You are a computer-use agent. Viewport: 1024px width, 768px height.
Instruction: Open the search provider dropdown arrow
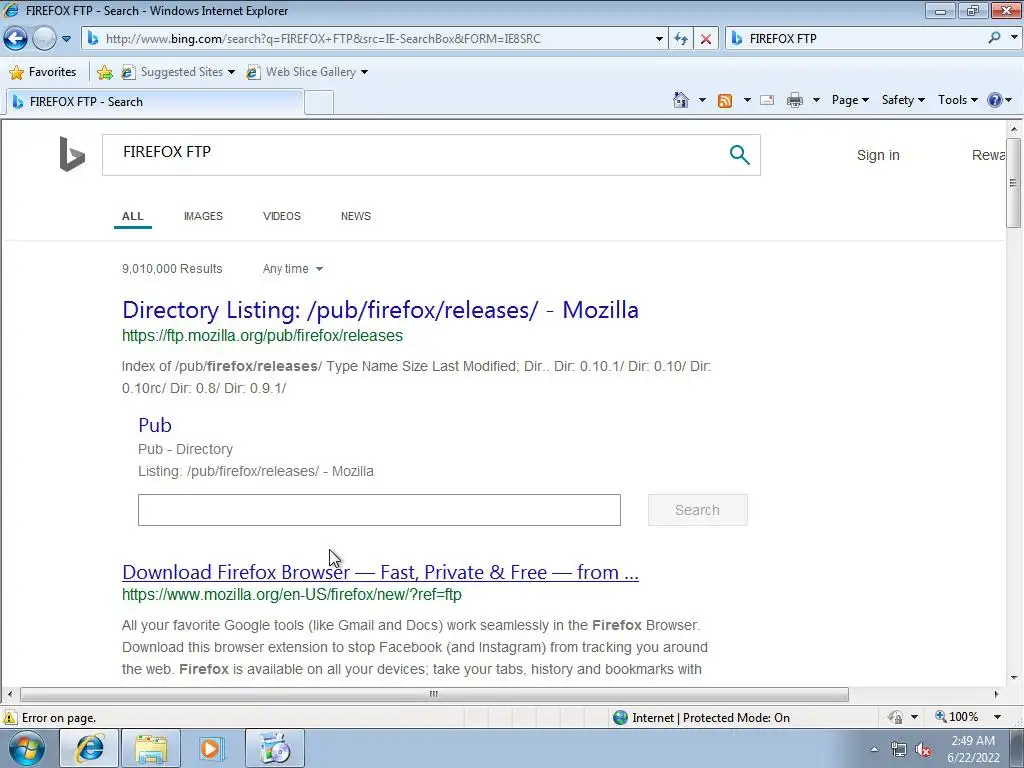[x=1014, y=38]
